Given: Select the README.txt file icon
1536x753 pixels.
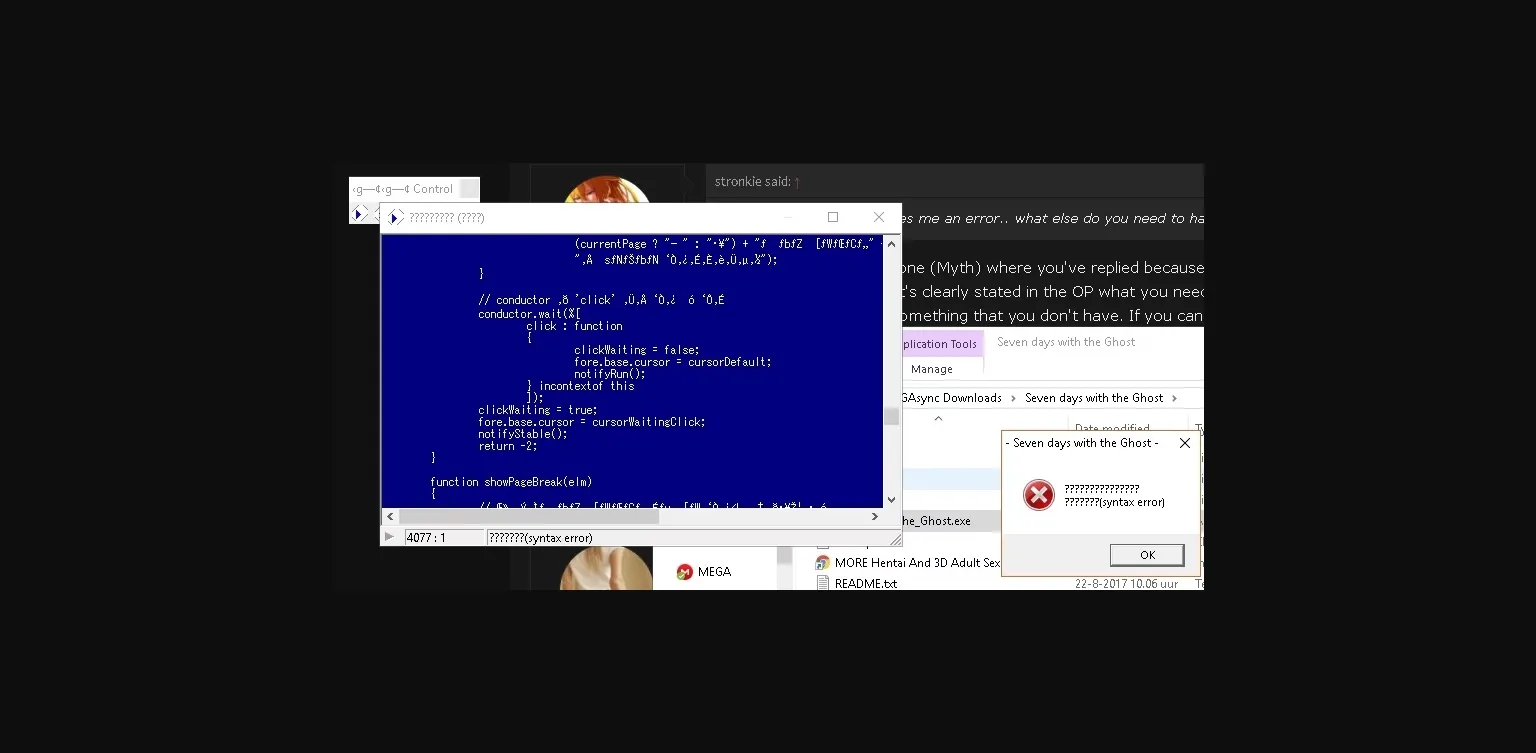Looking at the screenshot, I should coord(823,583).
